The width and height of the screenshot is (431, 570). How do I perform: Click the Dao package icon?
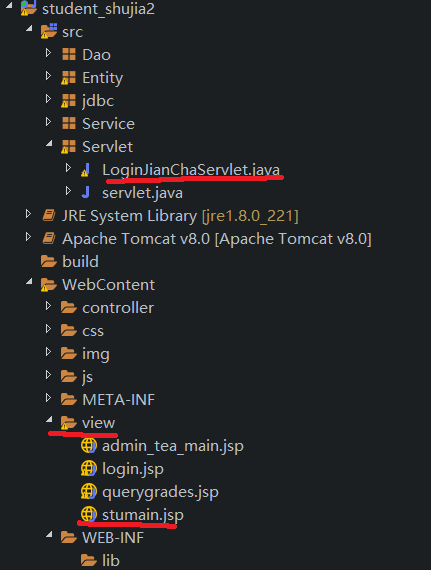[x=69, y=55]
